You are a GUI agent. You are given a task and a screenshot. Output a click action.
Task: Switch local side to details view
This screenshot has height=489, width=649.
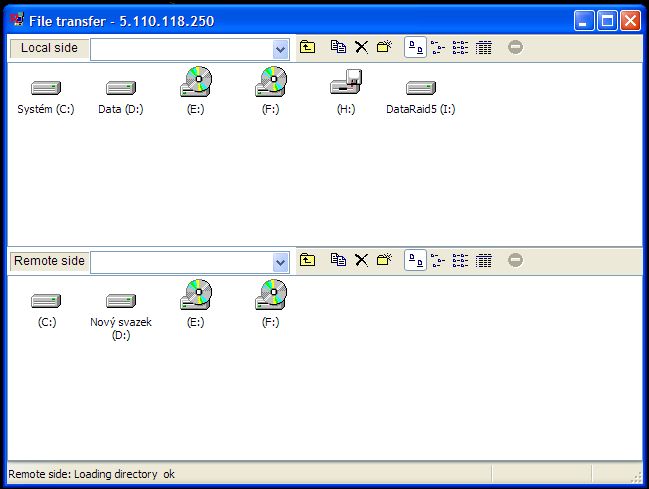[x=484, y=47]
